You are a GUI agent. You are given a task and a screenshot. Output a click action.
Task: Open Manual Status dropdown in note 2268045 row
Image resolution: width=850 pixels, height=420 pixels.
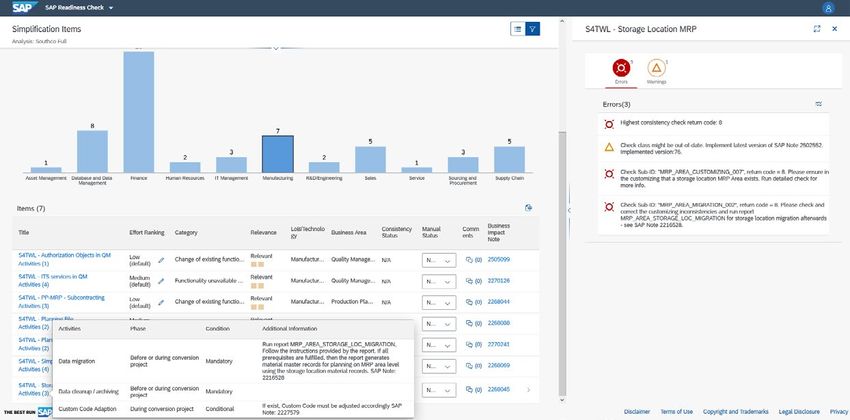point(439,390)
